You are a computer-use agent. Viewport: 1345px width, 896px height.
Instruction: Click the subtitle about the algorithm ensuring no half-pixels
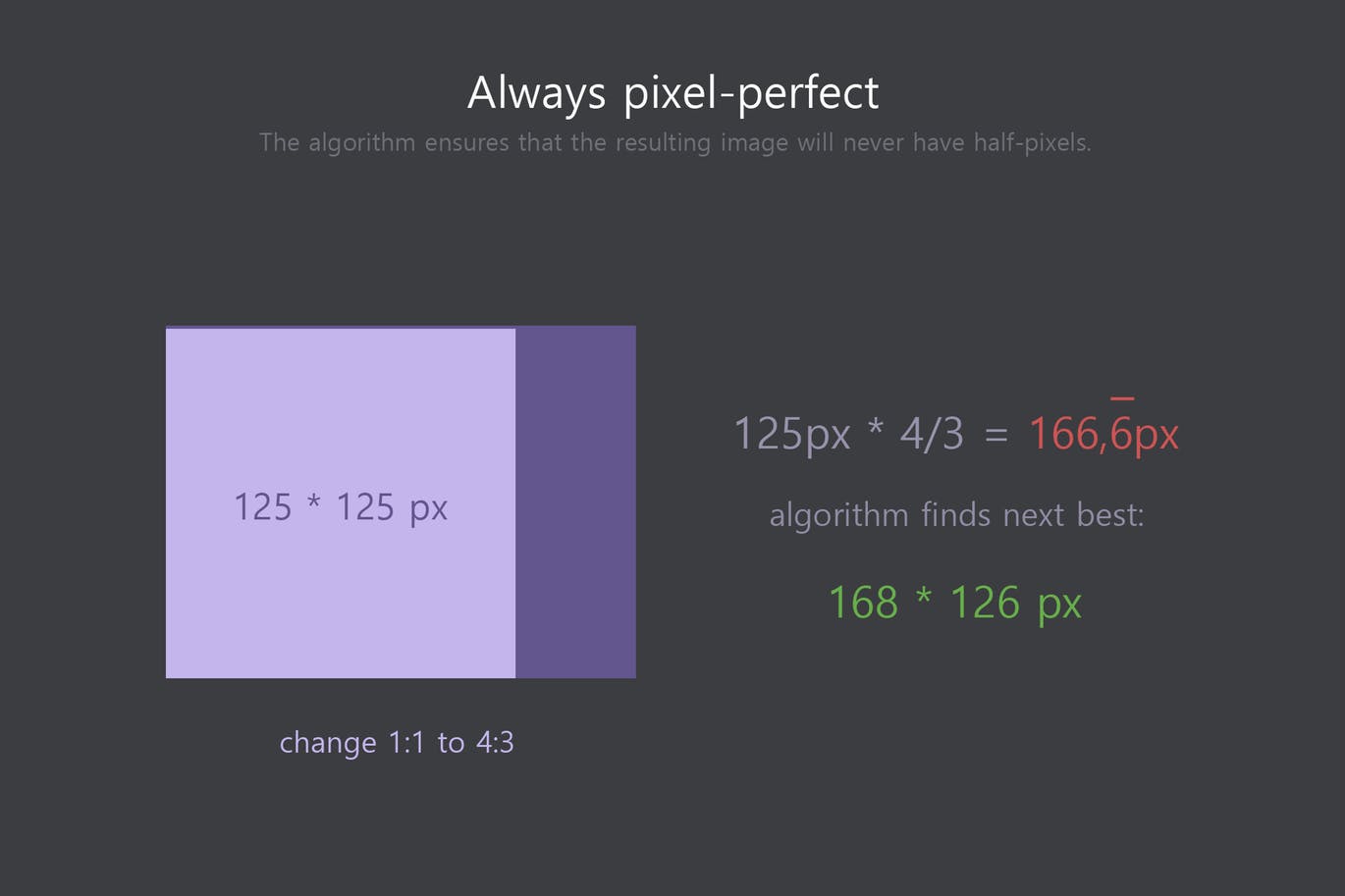[x=674, y=143]
